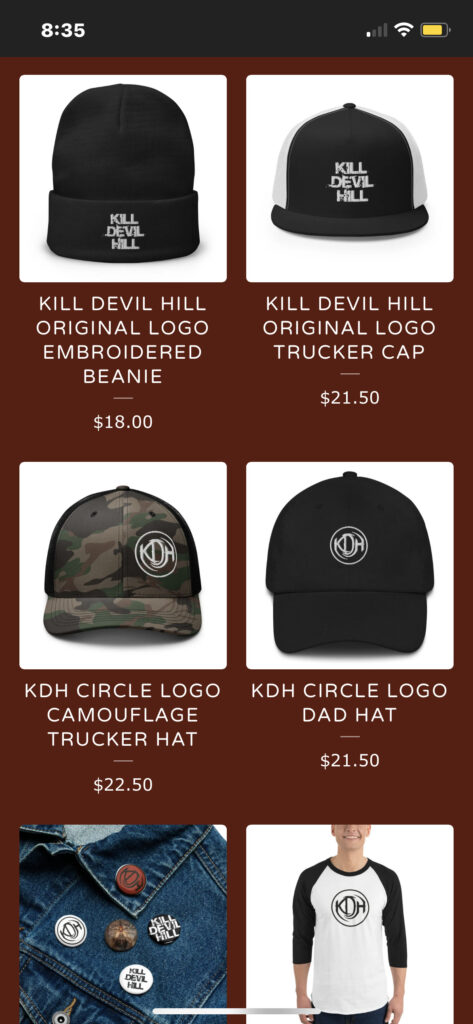Open the denim jacket pin buttons image
This screenshot has width=473, height=1024.
123,924
